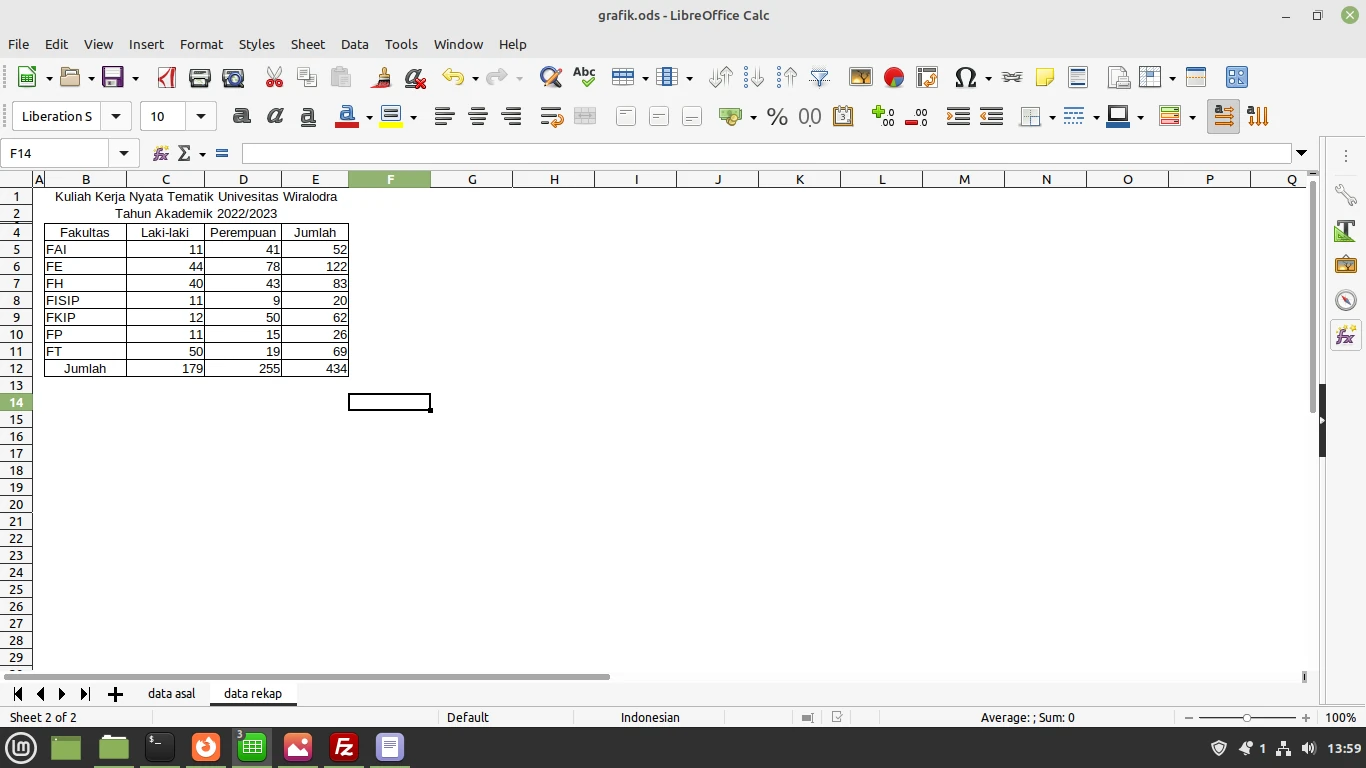Screen dimensions: 1366x768
Task: Toggle wrap text
Action: tap(551, 116)
